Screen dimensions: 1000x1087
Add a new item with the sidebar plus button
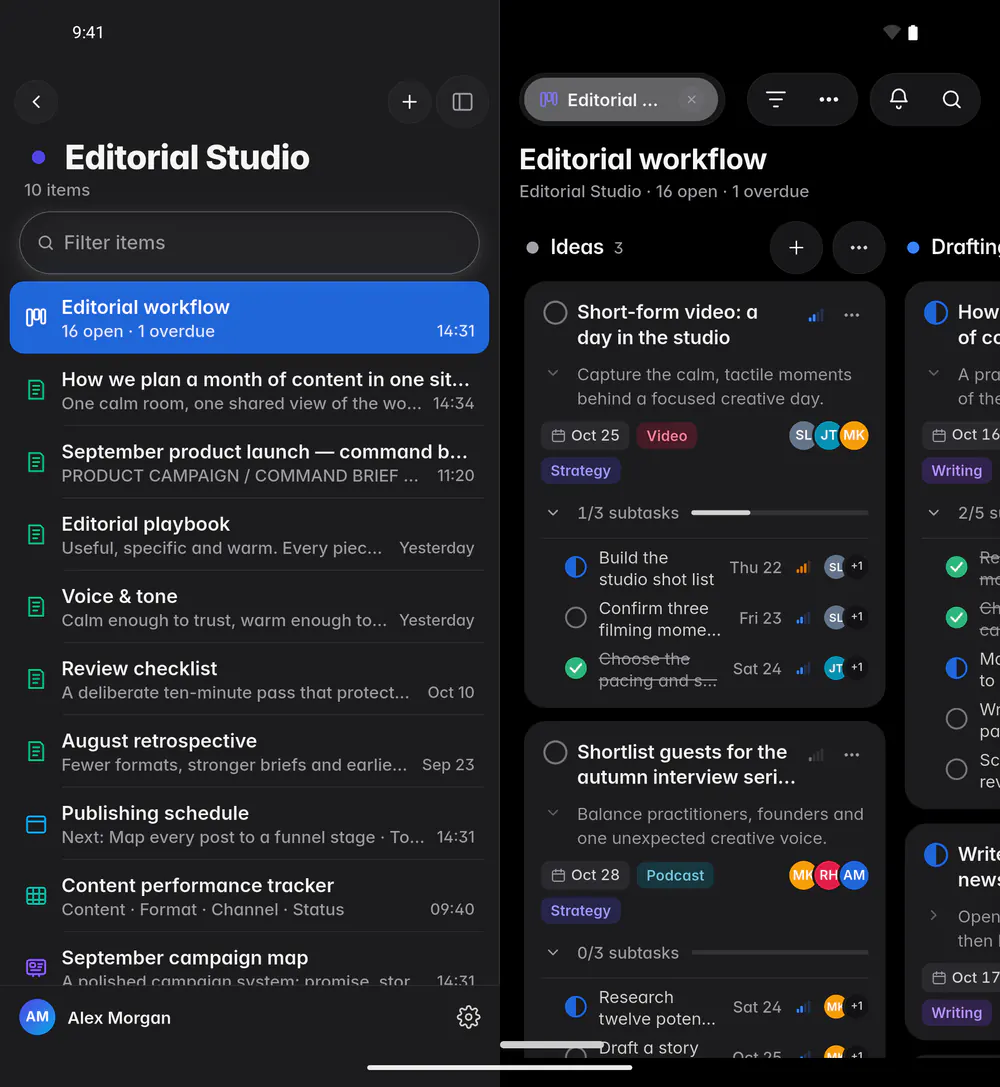tap(410, 102)
